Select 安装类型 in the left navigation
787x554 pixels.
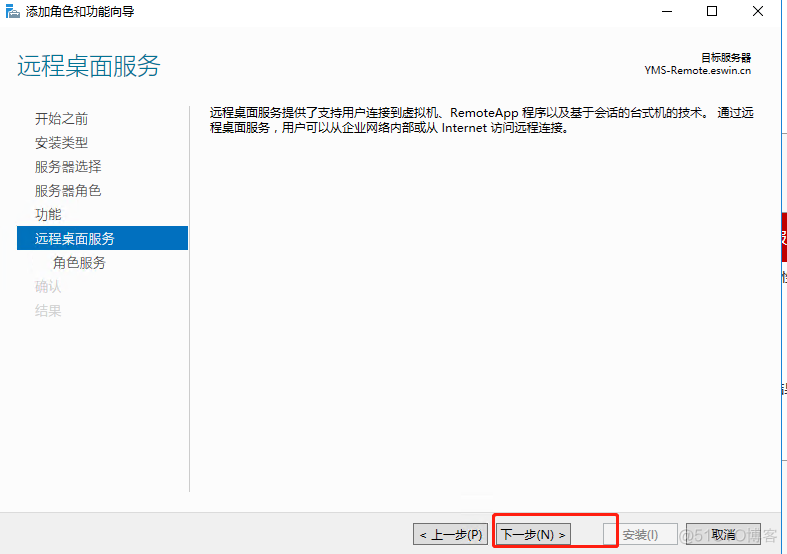point(61,143)
